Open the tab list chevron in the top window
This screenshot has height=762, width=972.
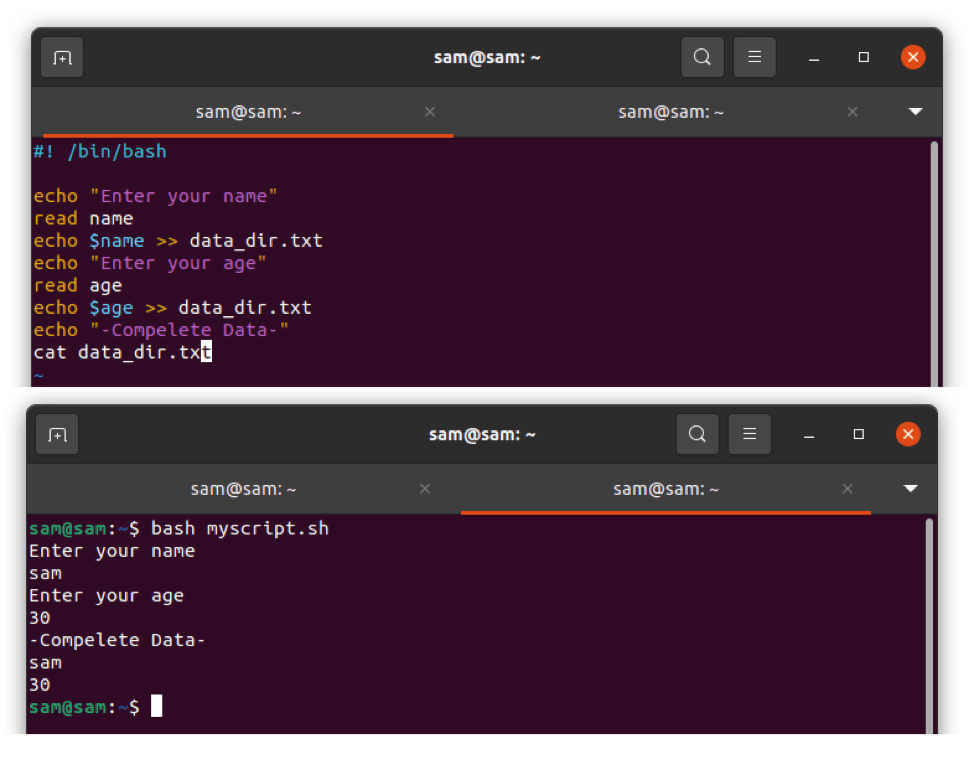916,112
